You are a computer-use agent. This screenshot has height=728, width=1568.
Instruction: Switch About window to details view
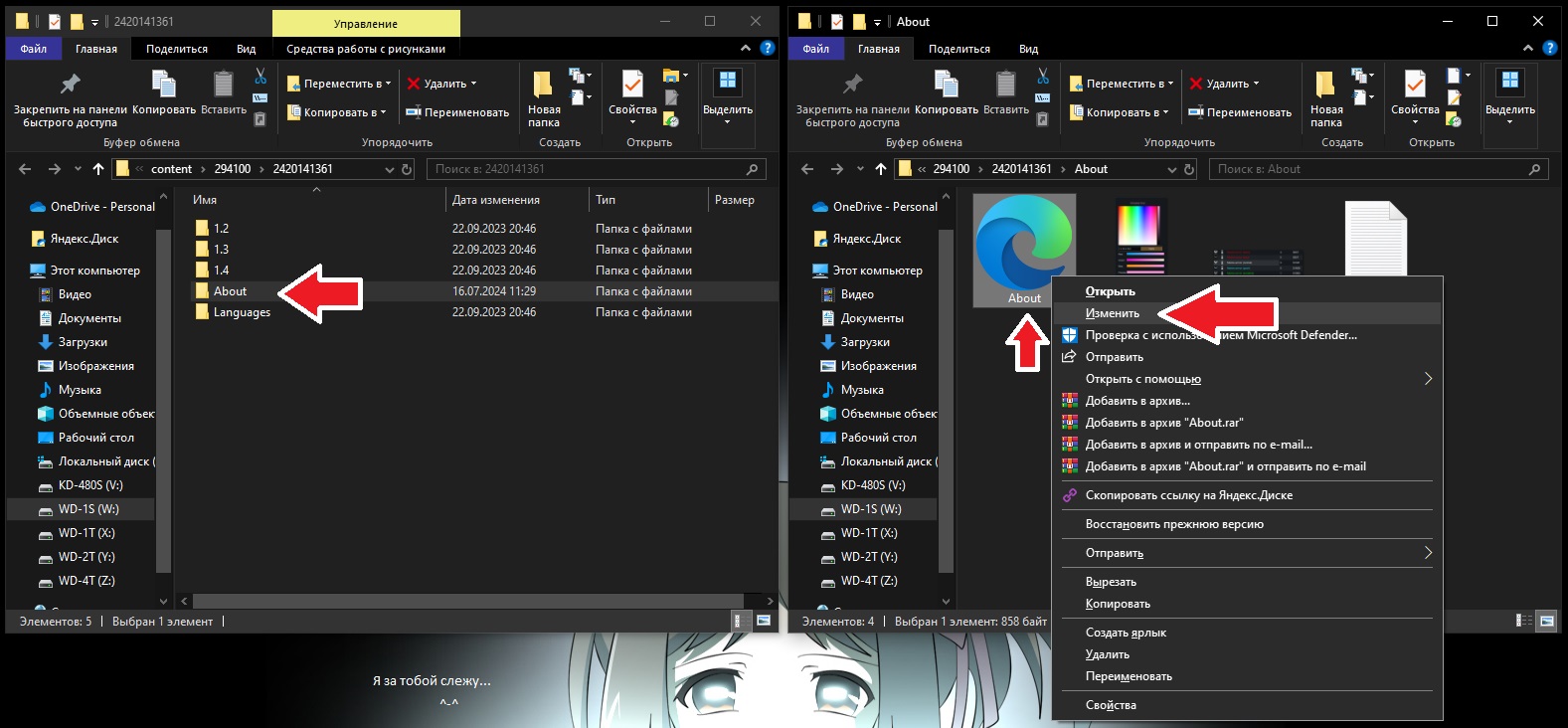click(1523, 621)
